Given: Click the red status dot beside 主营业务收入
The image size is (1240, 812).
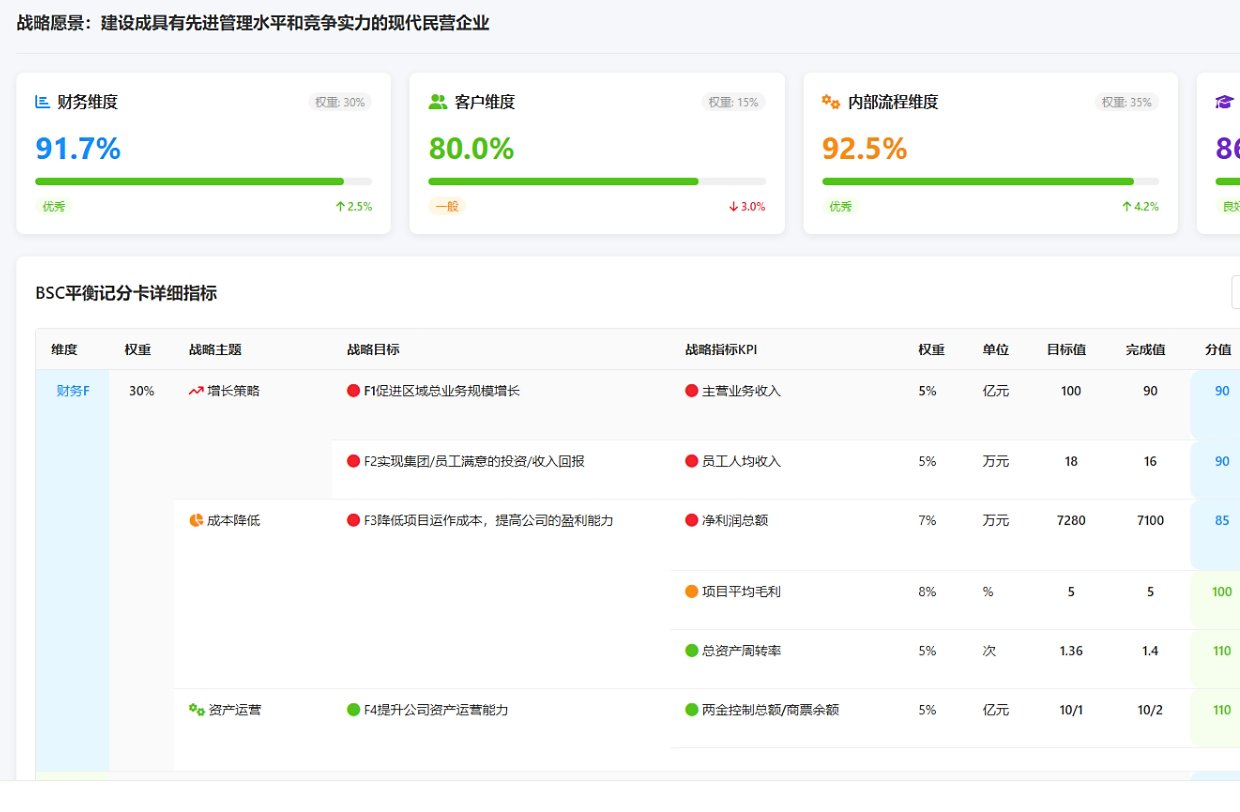Looking at the screenshot, I should 691,391.
